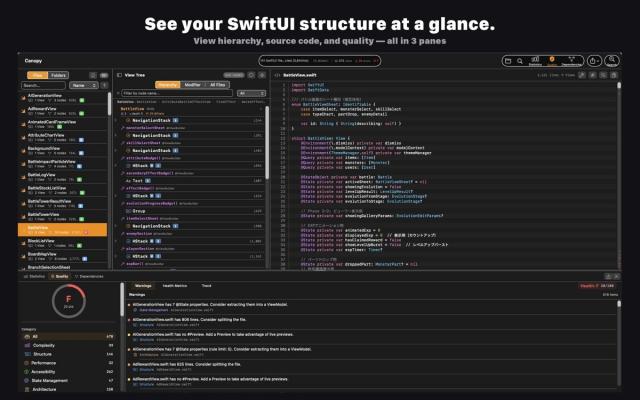
Task: Select Accessibility category
Action: point(68,372)
